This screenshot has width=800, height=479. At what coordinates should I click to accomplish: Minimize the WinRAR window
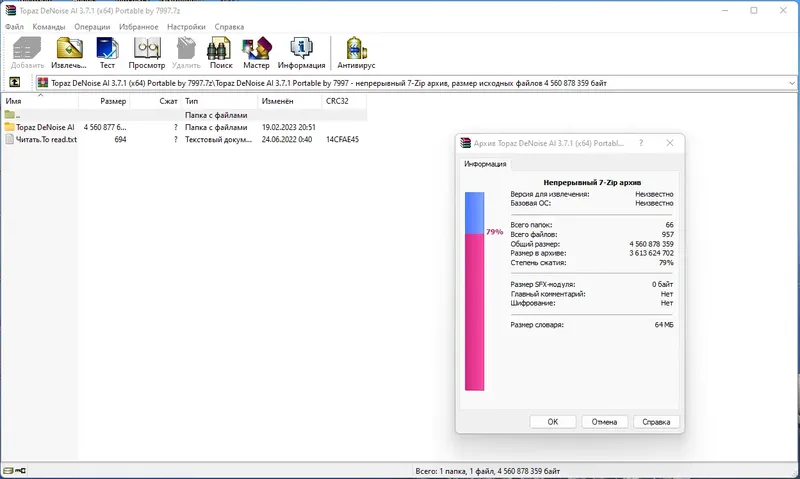724,10
